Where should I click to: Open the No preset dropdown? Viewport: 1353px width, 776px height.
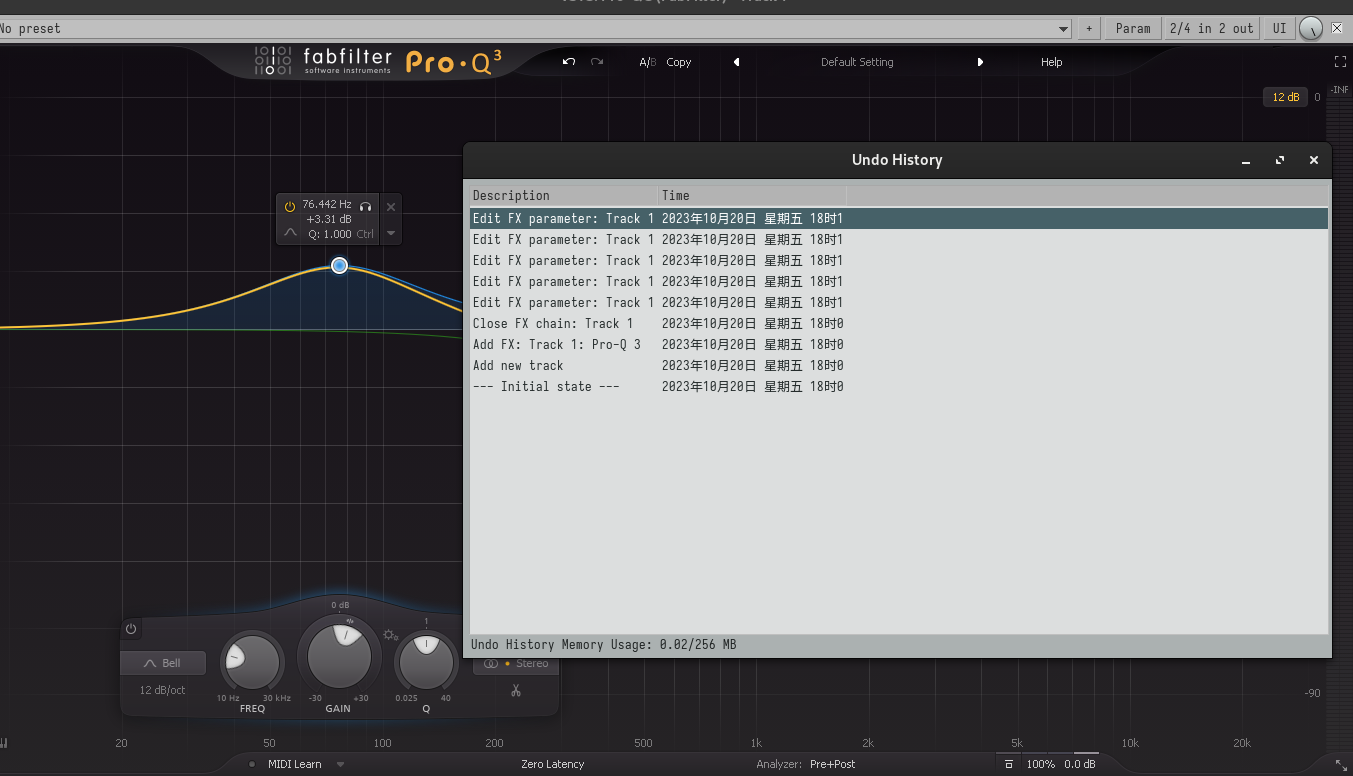535,29
